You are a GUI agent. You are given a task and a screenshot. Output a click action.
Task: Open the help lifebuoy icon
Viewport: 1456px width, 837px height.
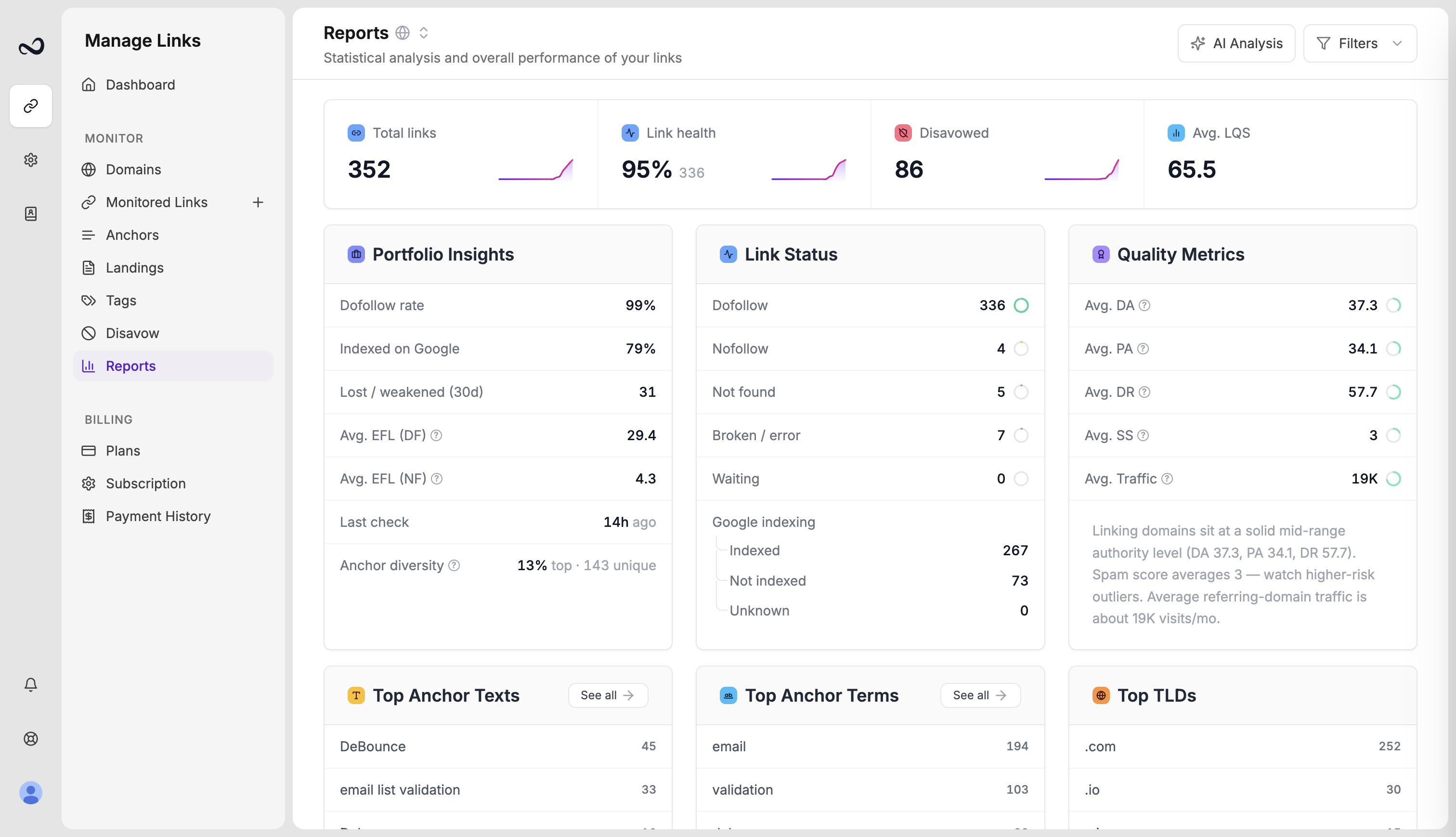point(31,739)
